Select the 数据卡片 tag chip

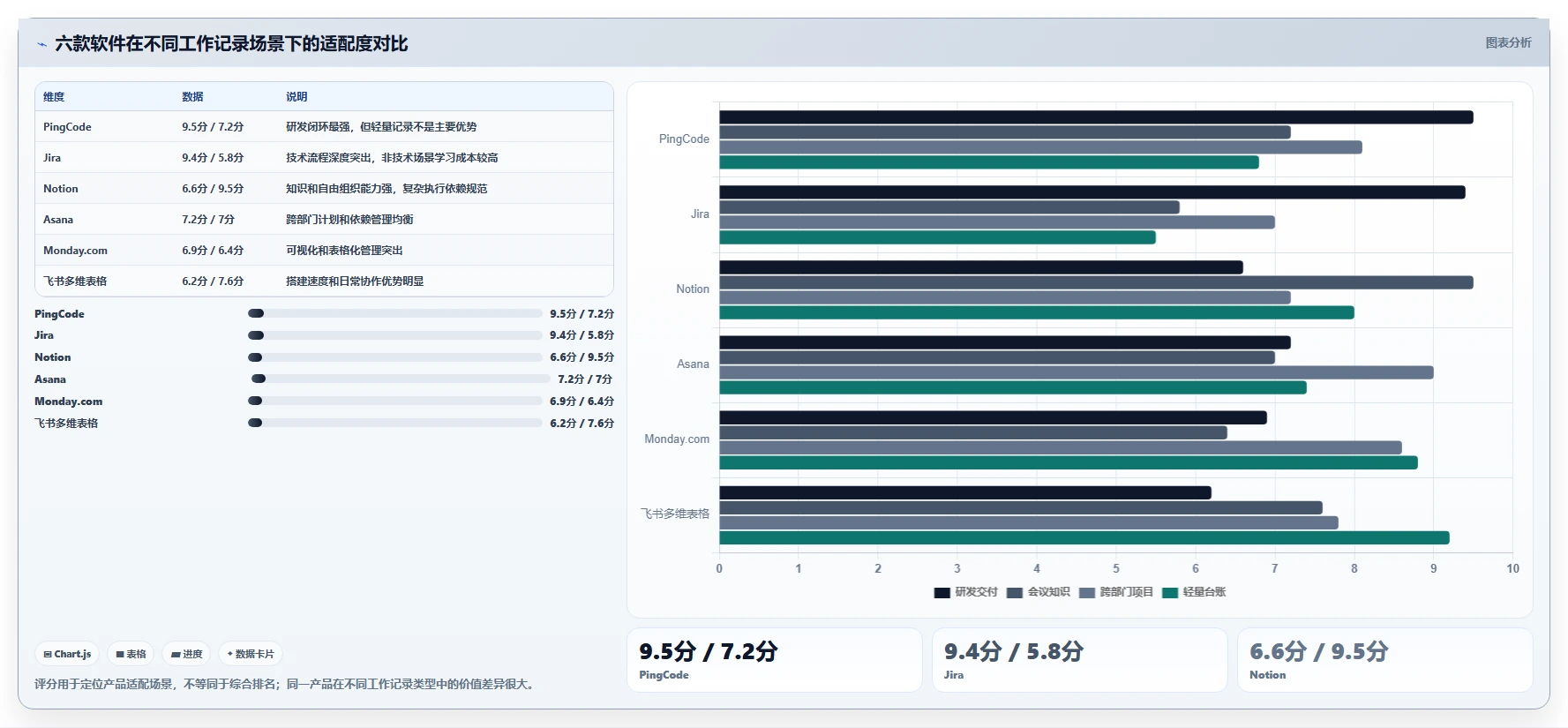(x=251, y=654)
